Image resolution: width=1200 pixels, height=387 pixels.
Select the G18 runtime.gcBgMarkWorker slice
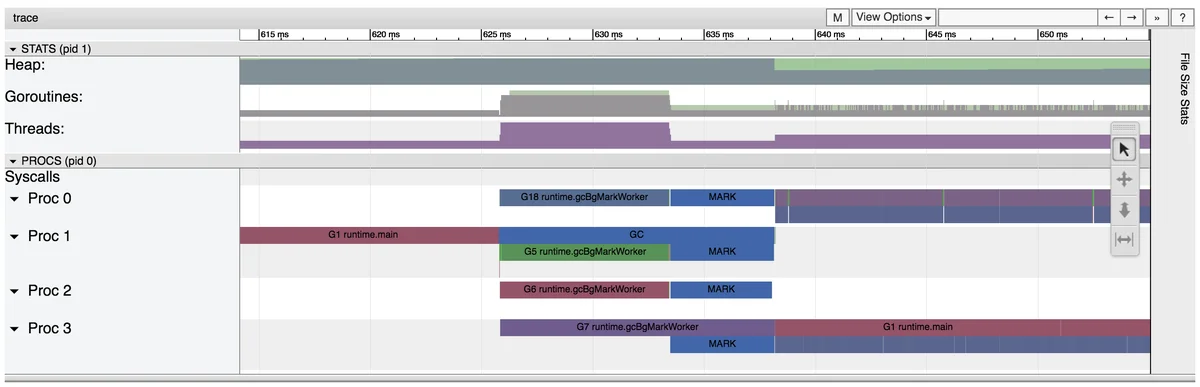click(x=585, y=197)
